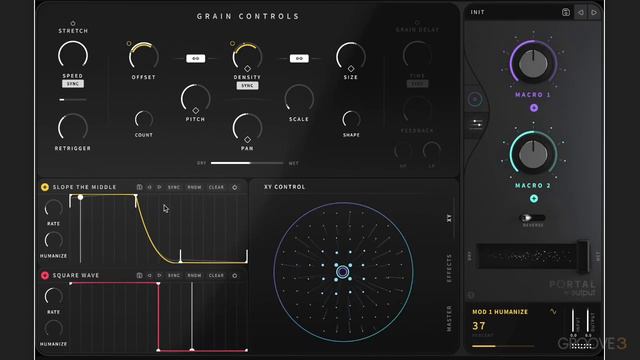Click the Macro 1 knob
Viewport: 640px width, 360px height.
coord(533,63)
